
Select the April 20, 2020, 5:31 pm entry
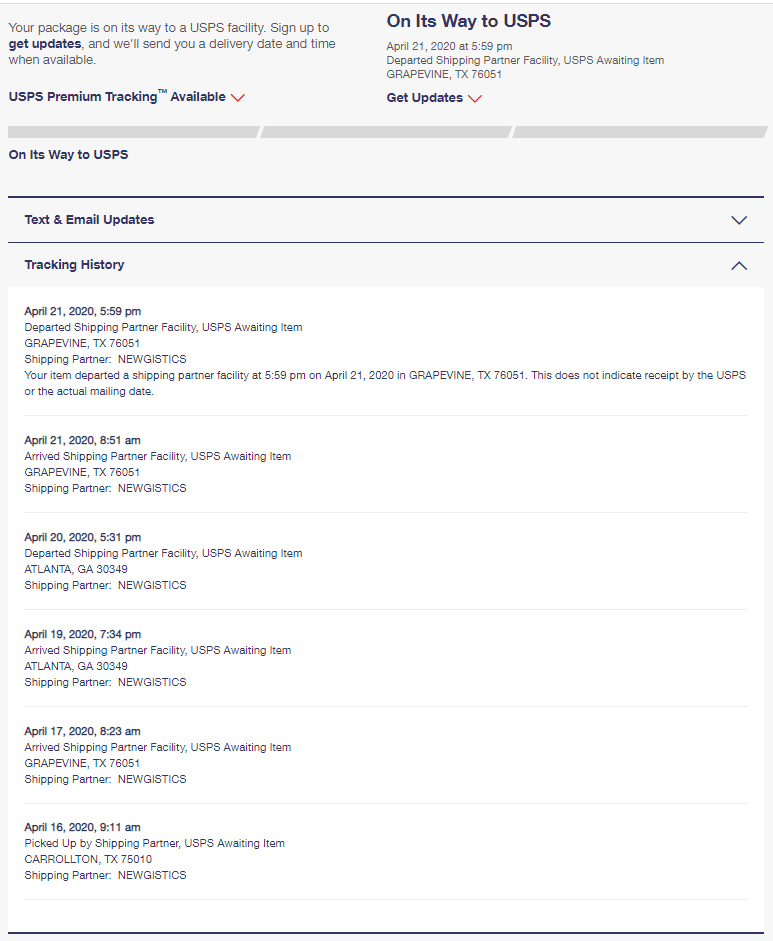(x=82, y=537)
